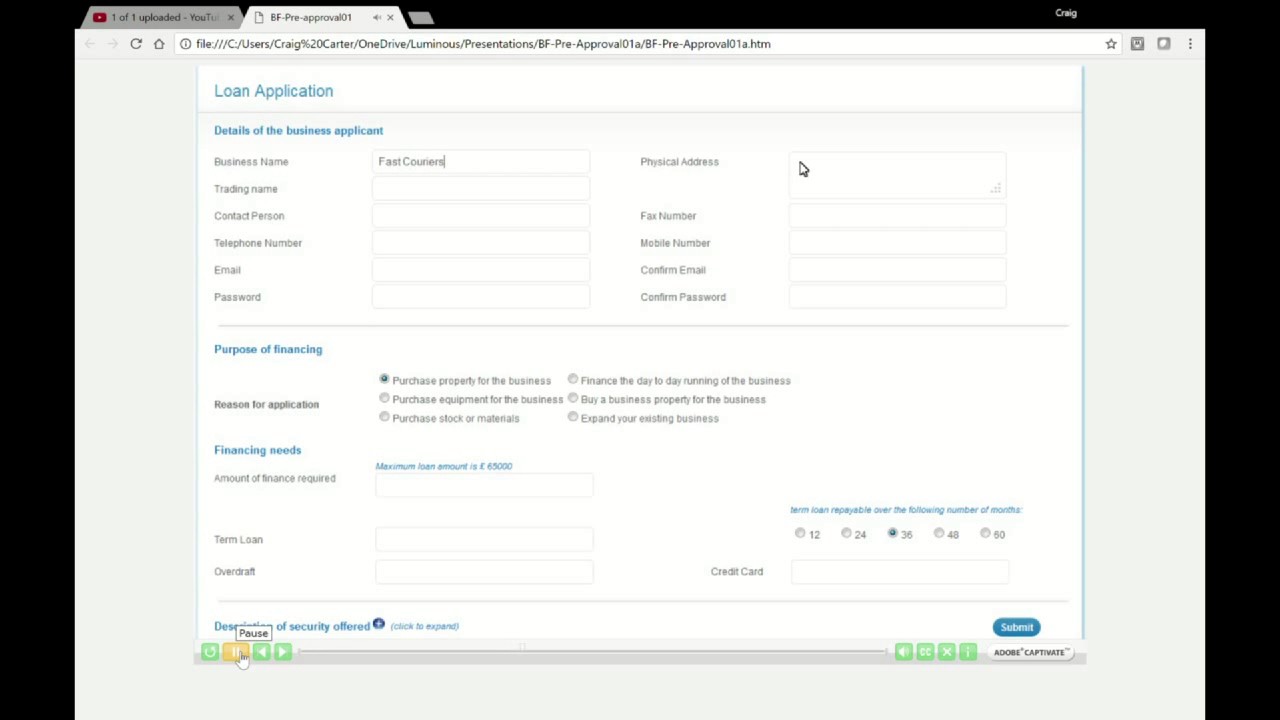1280x720 pixels.
Task: Click the Contact Person field
Action: (x=481, y=216)
